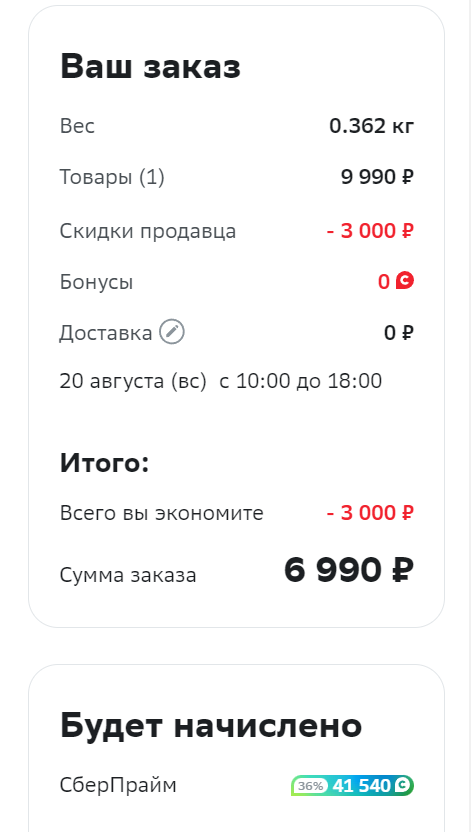
Task: Click the 'Всего вы экономите' savings amount
Action: click(x=370, y=513)
